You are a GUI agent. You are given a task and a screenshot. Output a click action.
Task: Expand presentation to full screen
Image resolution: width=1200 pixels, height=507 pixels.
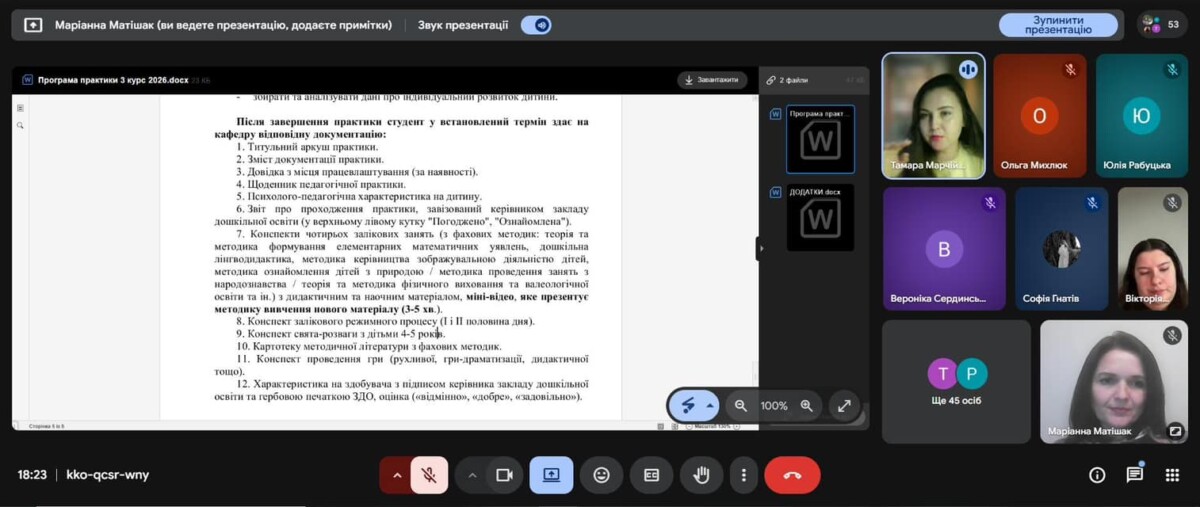[844, 406]
